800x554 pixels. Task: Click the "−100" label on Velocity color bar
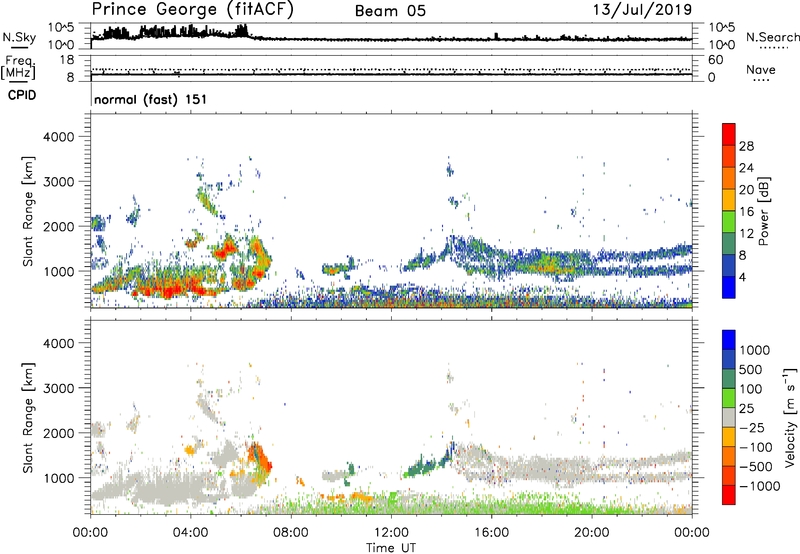pyautogui.click(x=756, y=447)
